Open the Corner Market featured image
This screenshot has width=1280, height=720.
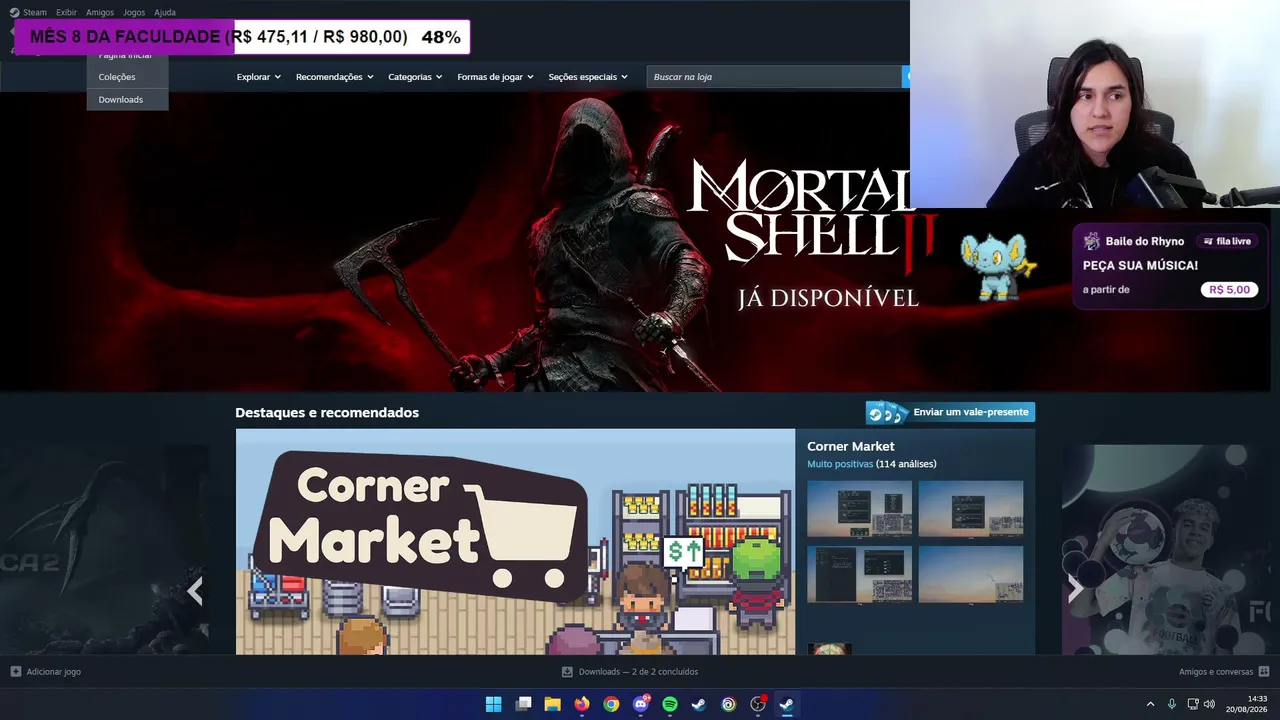pyautogui.click(x=515, y=542)
